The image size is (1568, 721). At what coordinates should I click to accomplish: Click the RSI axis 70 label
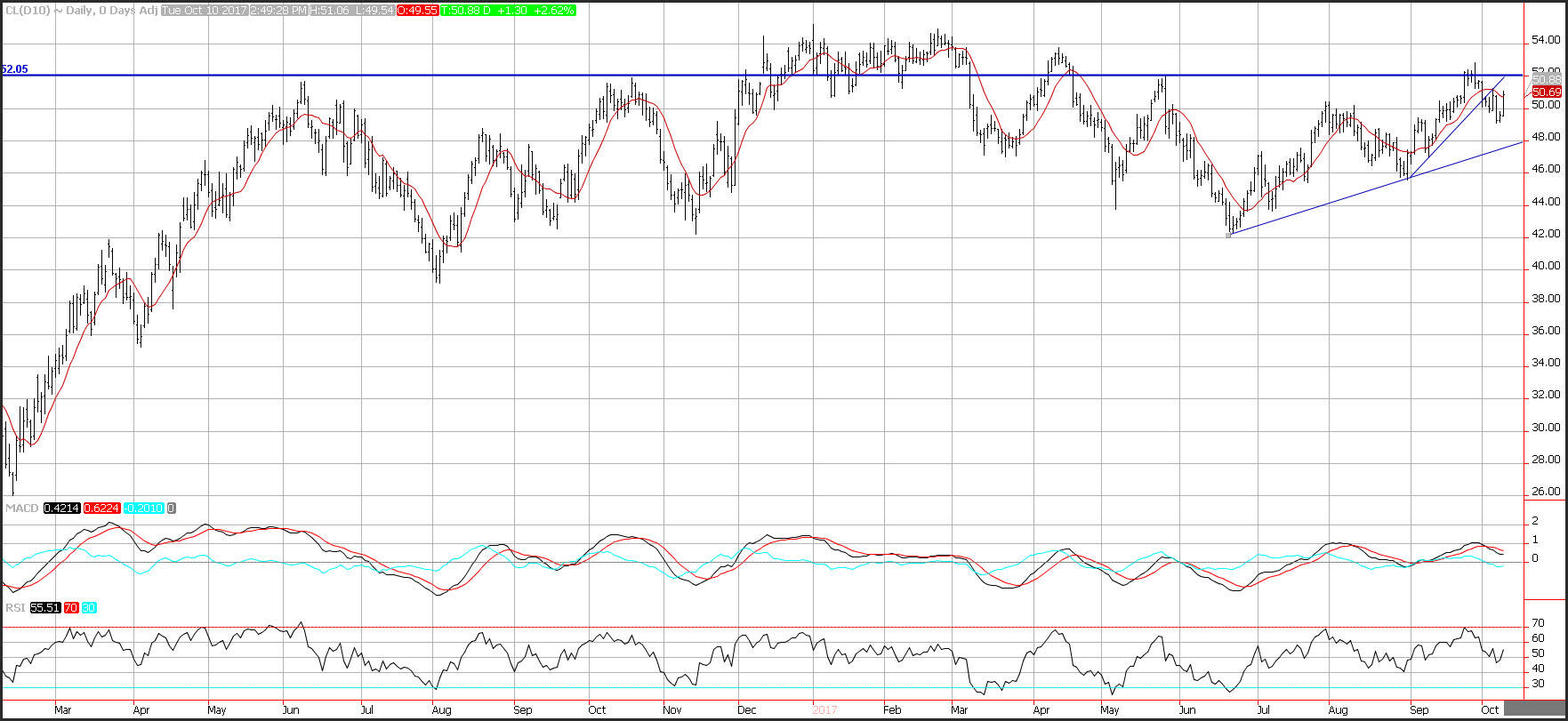pyautogui.click(x=1537, y=623)
